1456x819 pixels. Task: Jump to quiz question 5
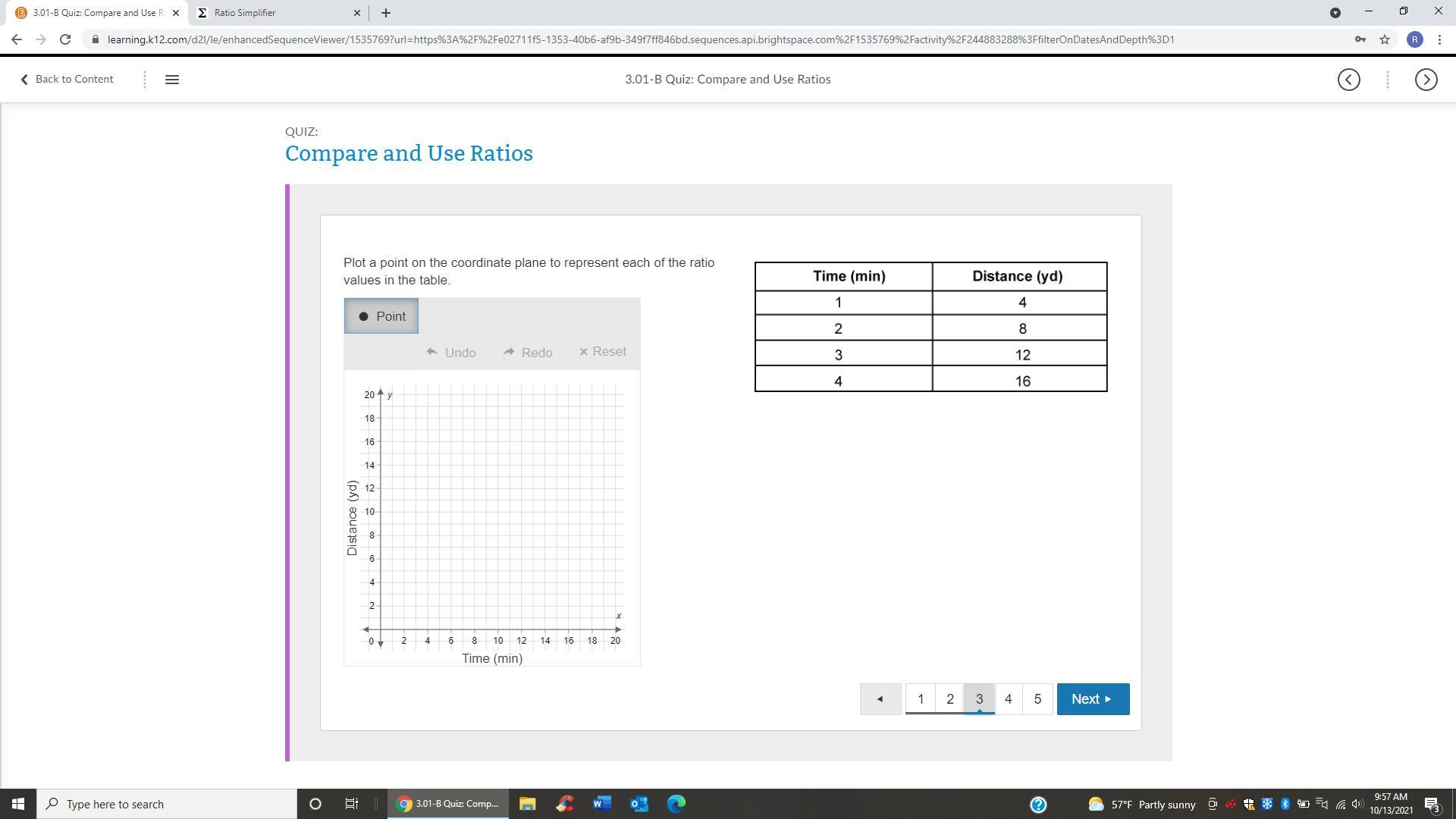[1037, 699]
